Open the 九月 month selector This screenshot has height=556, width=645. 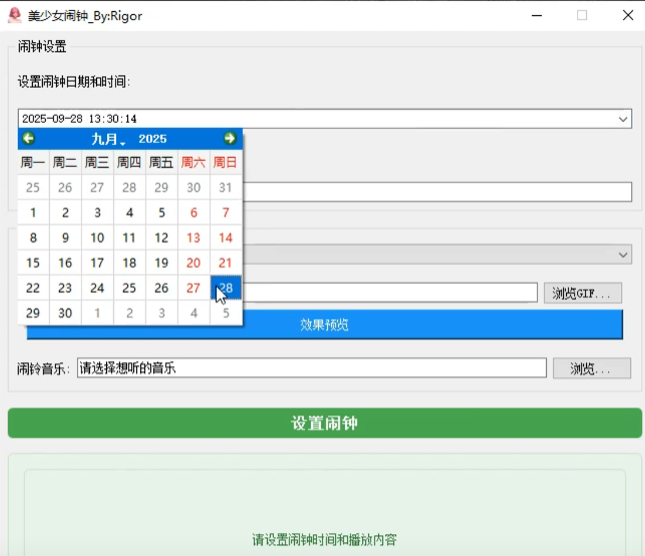click(x=108, y=139)
